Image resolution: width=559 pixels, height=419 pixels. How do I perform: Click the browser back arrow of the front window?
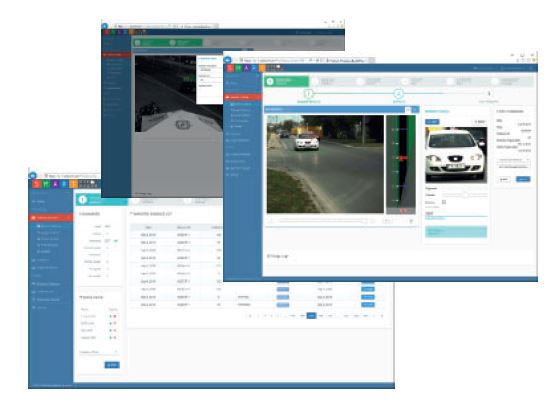[x=228, y=60]
